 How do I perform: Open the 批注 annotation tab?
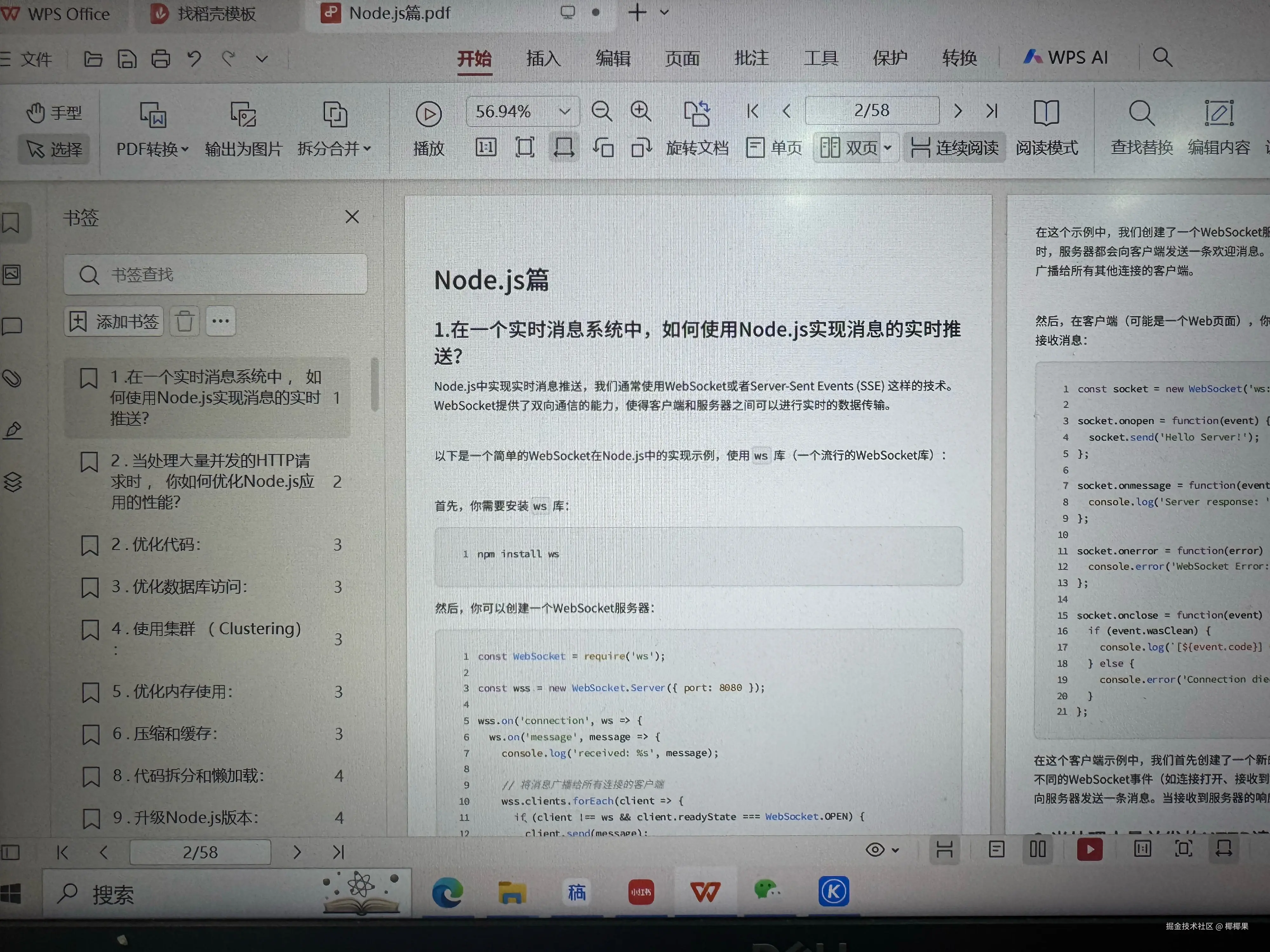coord(750,58)
